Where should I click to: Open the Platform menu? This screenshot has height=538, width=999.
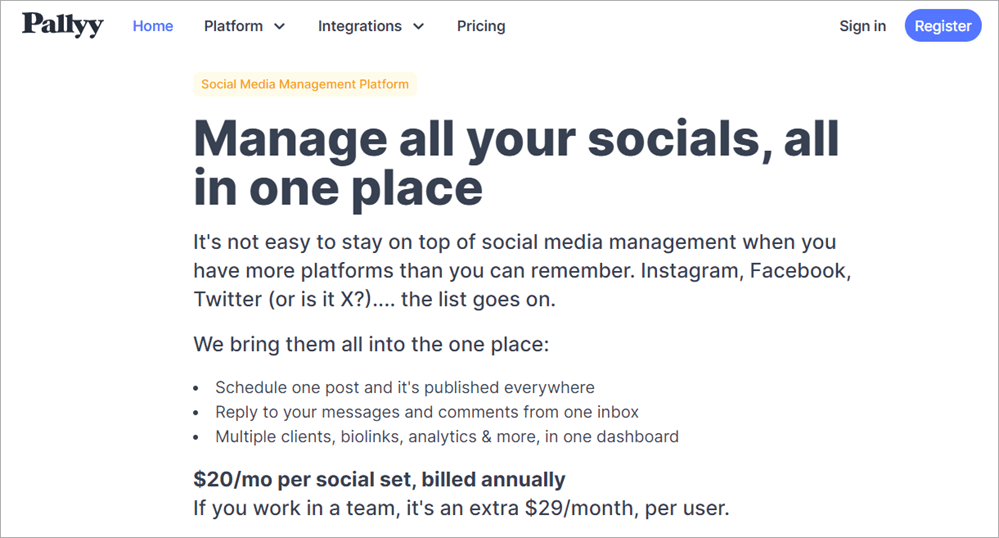coord(235,26)
